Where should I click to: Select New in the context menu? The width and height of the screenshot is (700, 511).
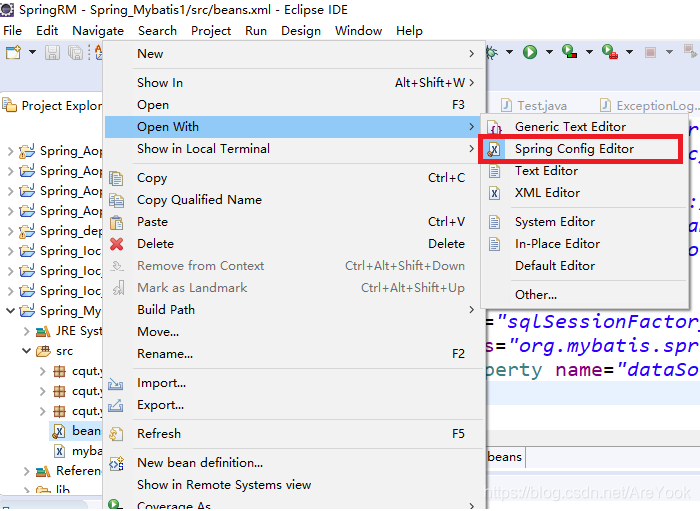(295, 54)
